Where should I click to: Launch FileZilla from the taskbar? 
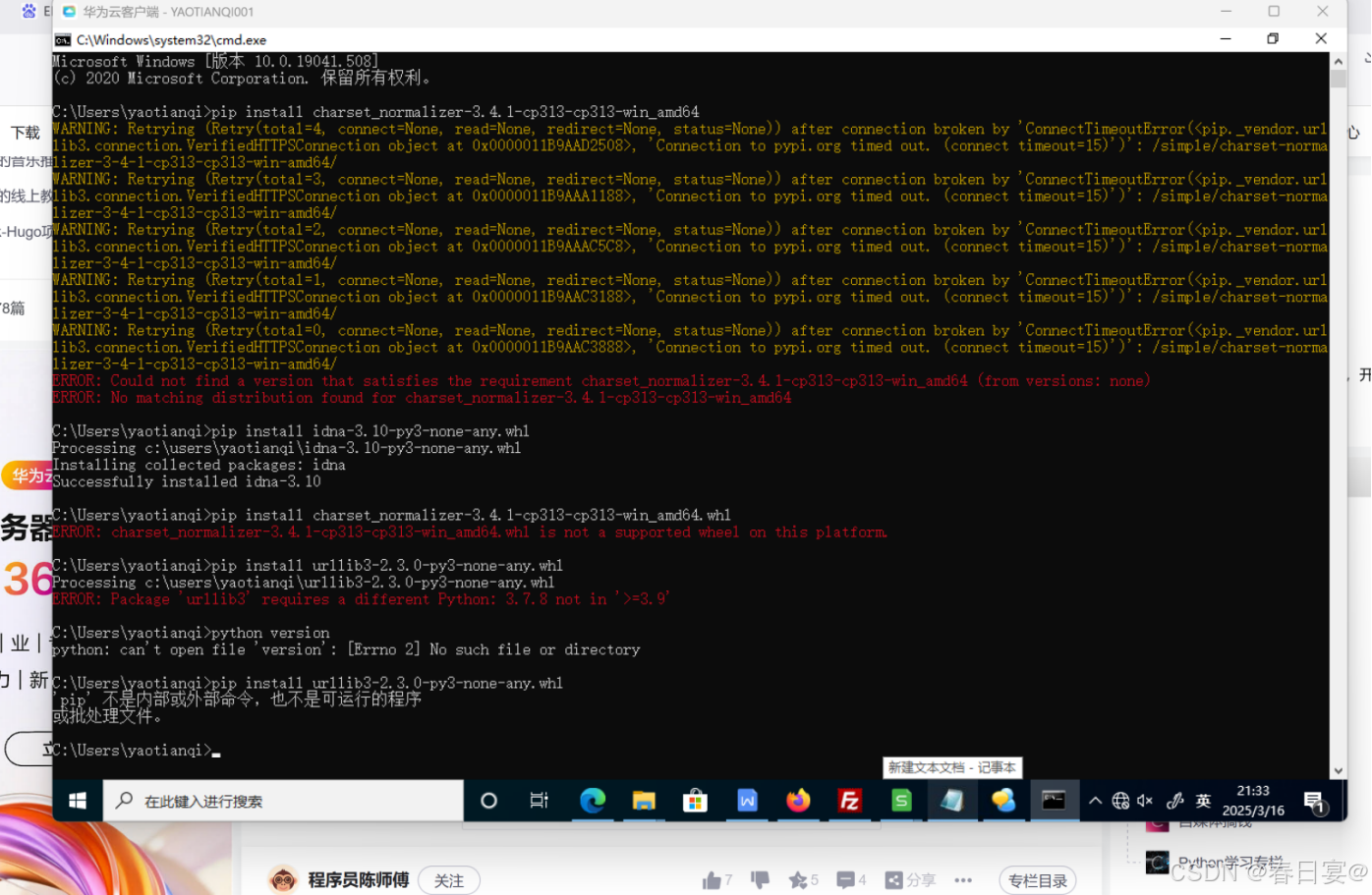point(849,801)
